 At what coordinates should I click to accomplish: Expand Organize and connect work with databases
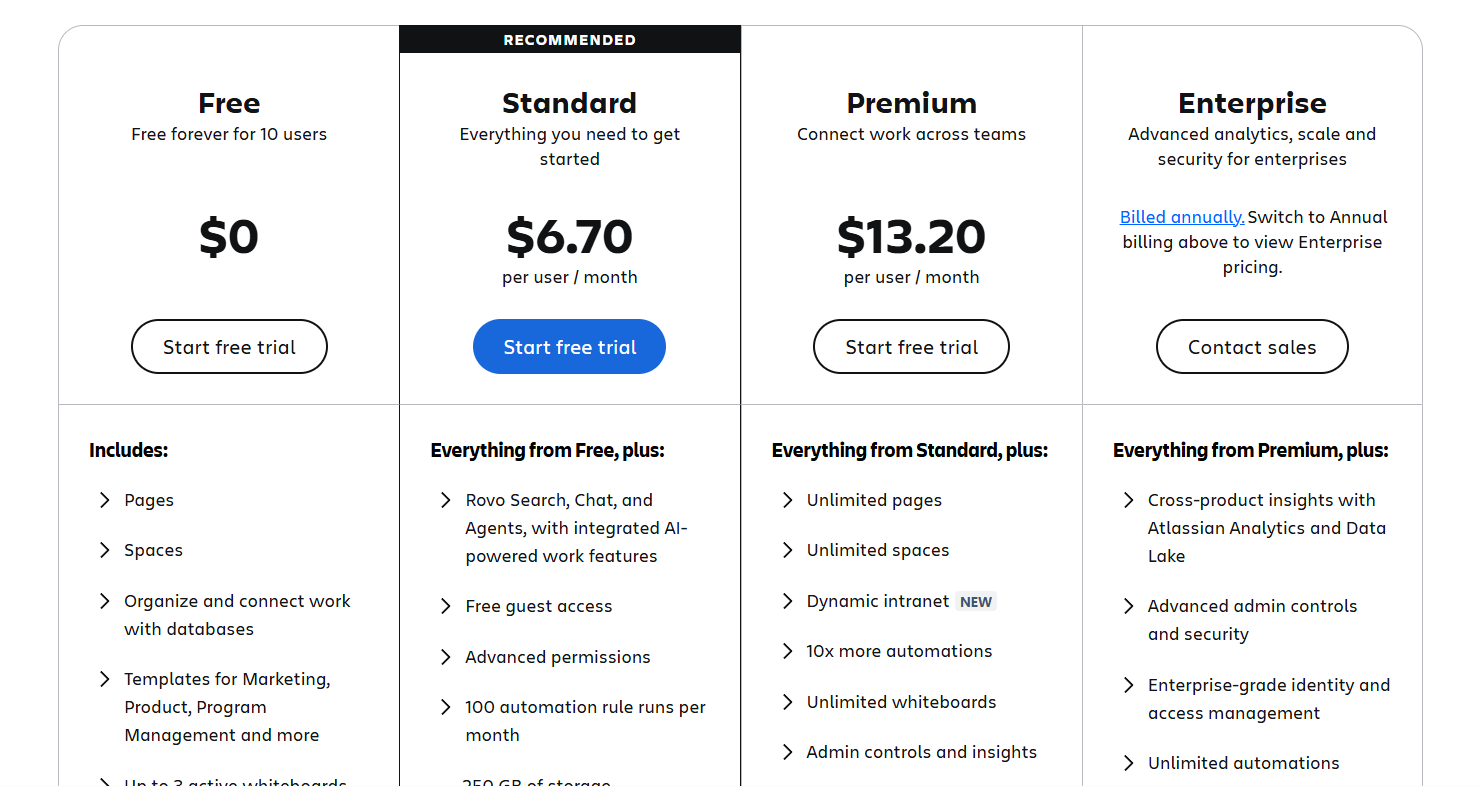pos(105,601)
